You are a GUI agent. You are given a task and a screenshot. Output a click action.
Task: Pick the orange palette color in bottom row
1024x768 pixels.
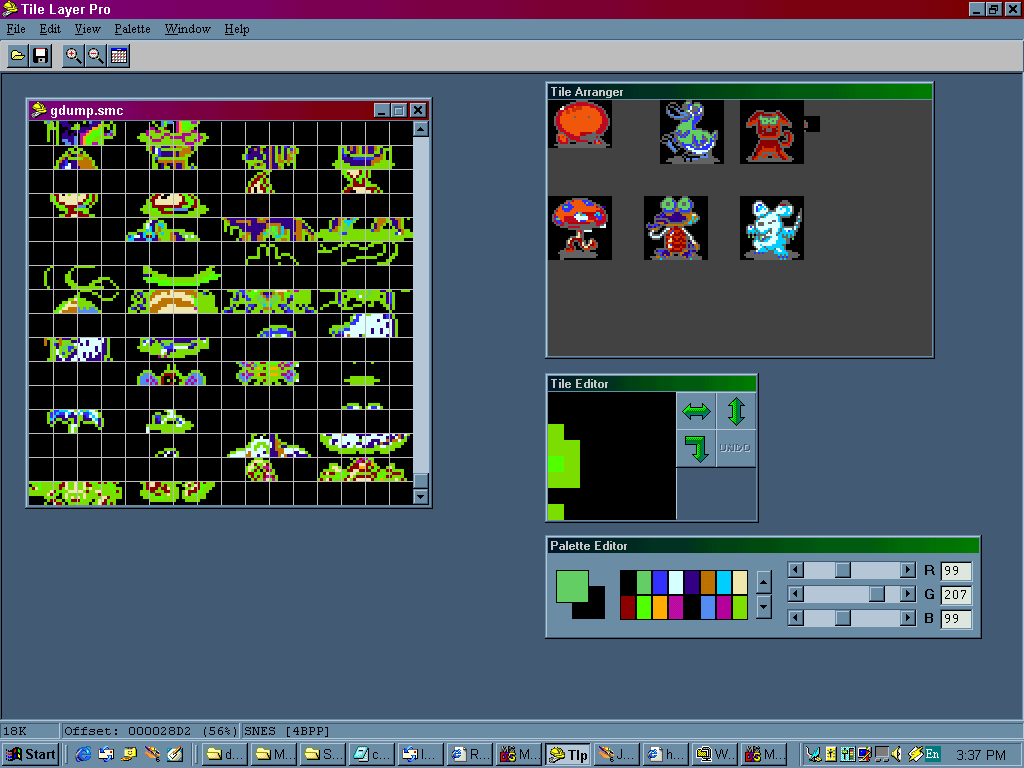pos(660,607)
